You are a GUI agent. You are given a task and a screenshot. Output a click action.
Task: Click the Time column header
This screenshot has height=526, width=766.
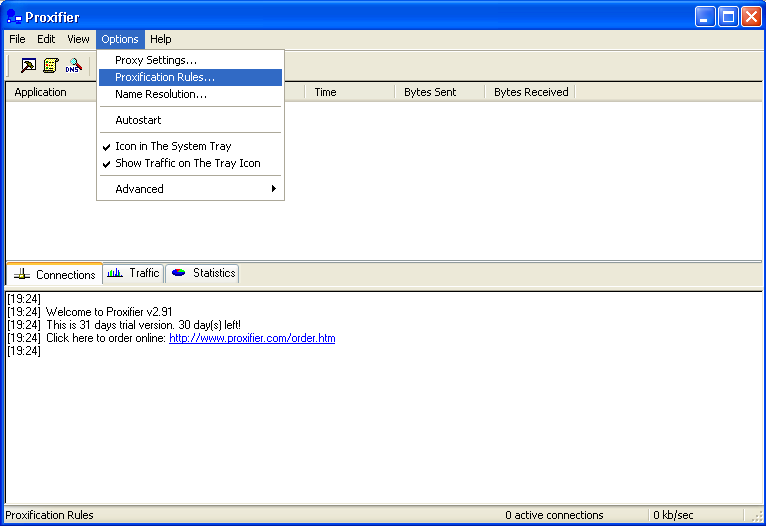coord(350,92)
